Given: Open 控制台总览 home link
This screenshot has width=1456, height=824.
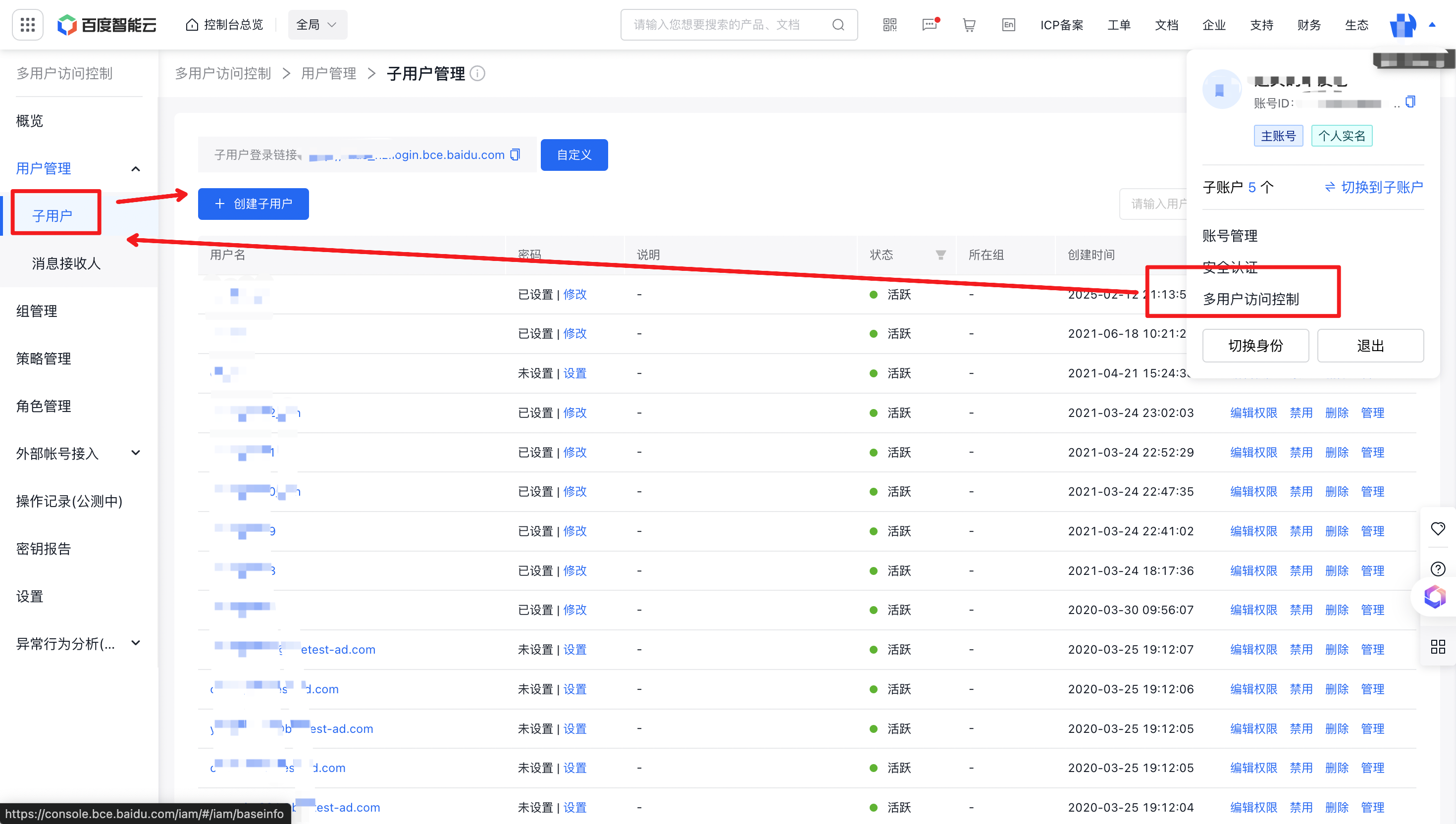Looking at the screenshot, I should click(225, 24).
